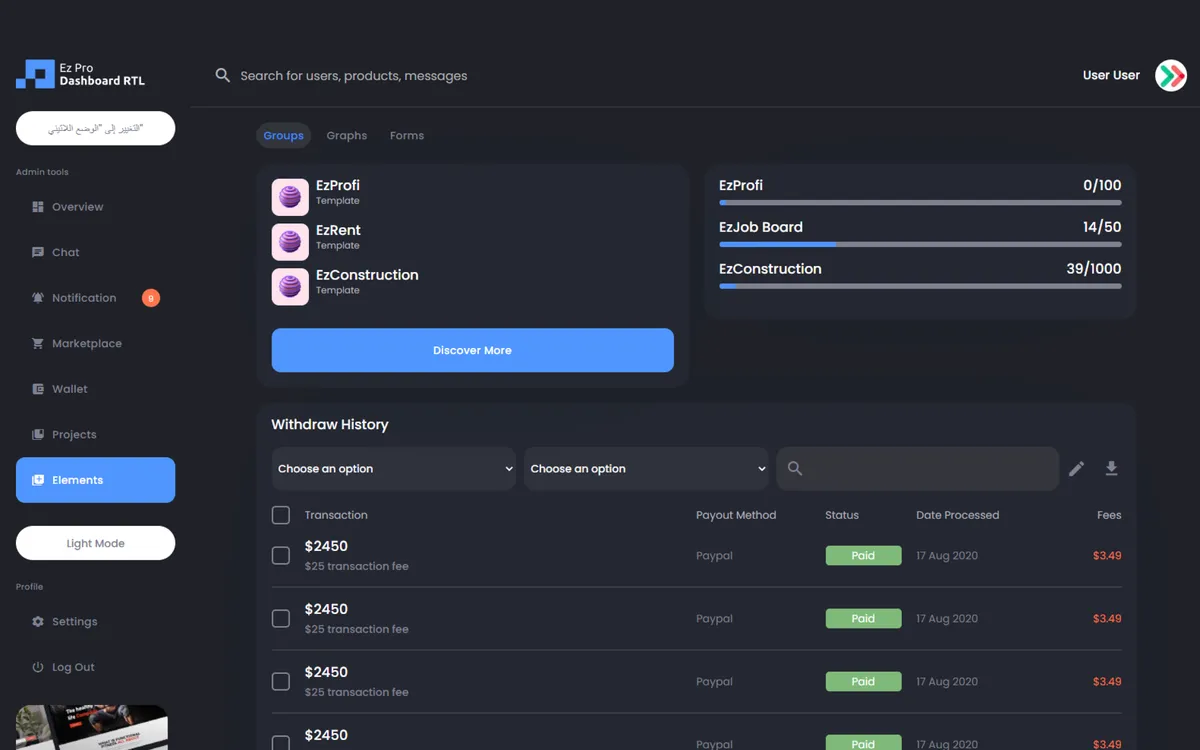The image size is (1200, 750).
Task: Click the Settings gear icon
Action: (x=38, y=621)
